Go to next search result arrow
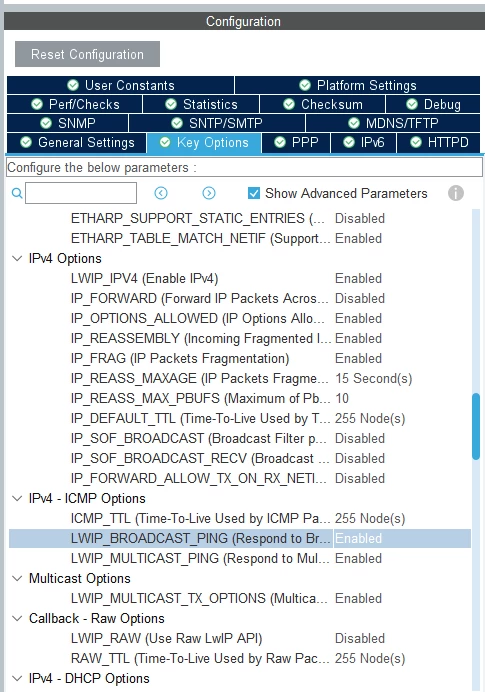The width and height of the screenshot is (485, 692). [x=209, y=193]
